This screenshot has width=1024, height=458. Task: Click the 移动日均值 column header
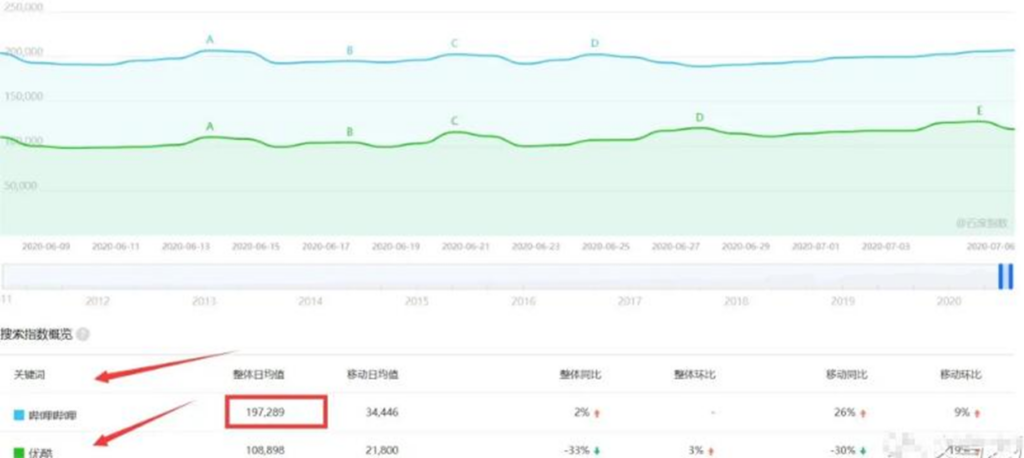coord(373,375)
